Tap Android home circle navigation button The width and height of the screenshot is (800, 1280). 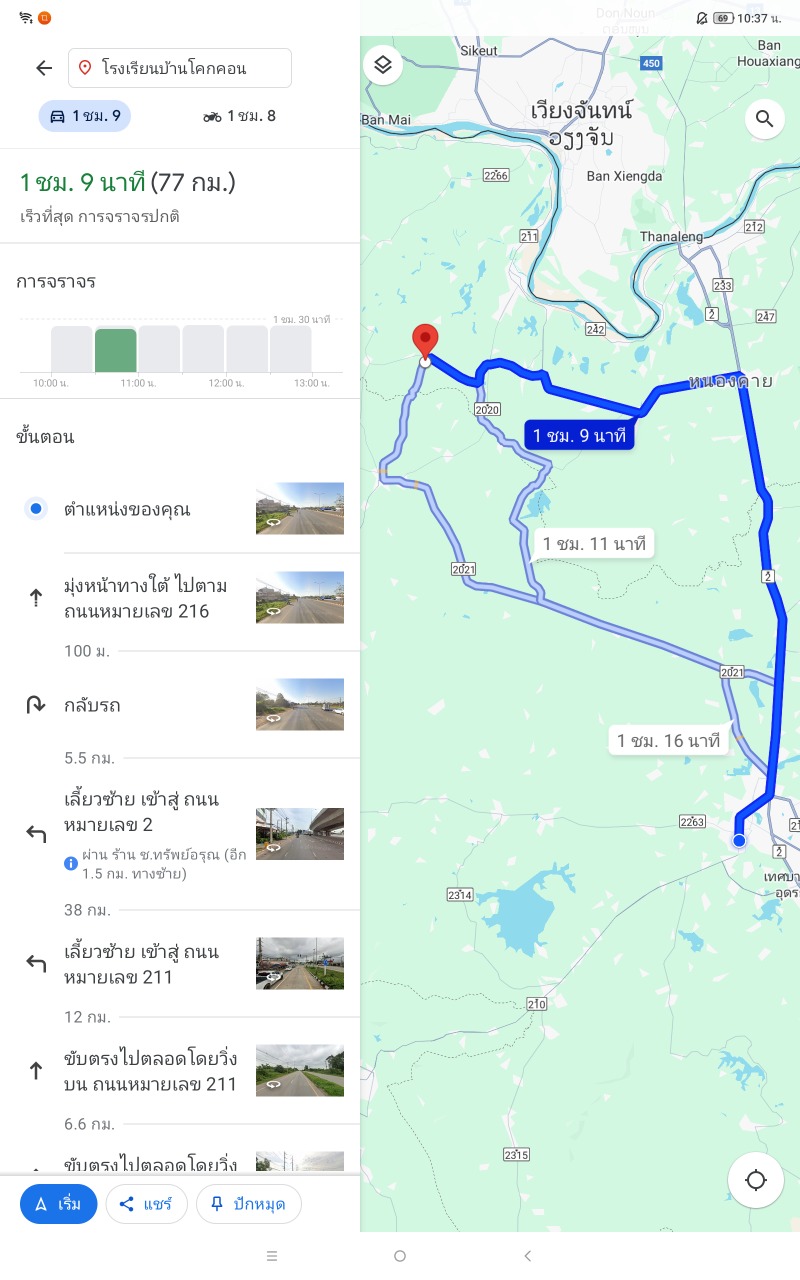click(x=400, y=1256)
